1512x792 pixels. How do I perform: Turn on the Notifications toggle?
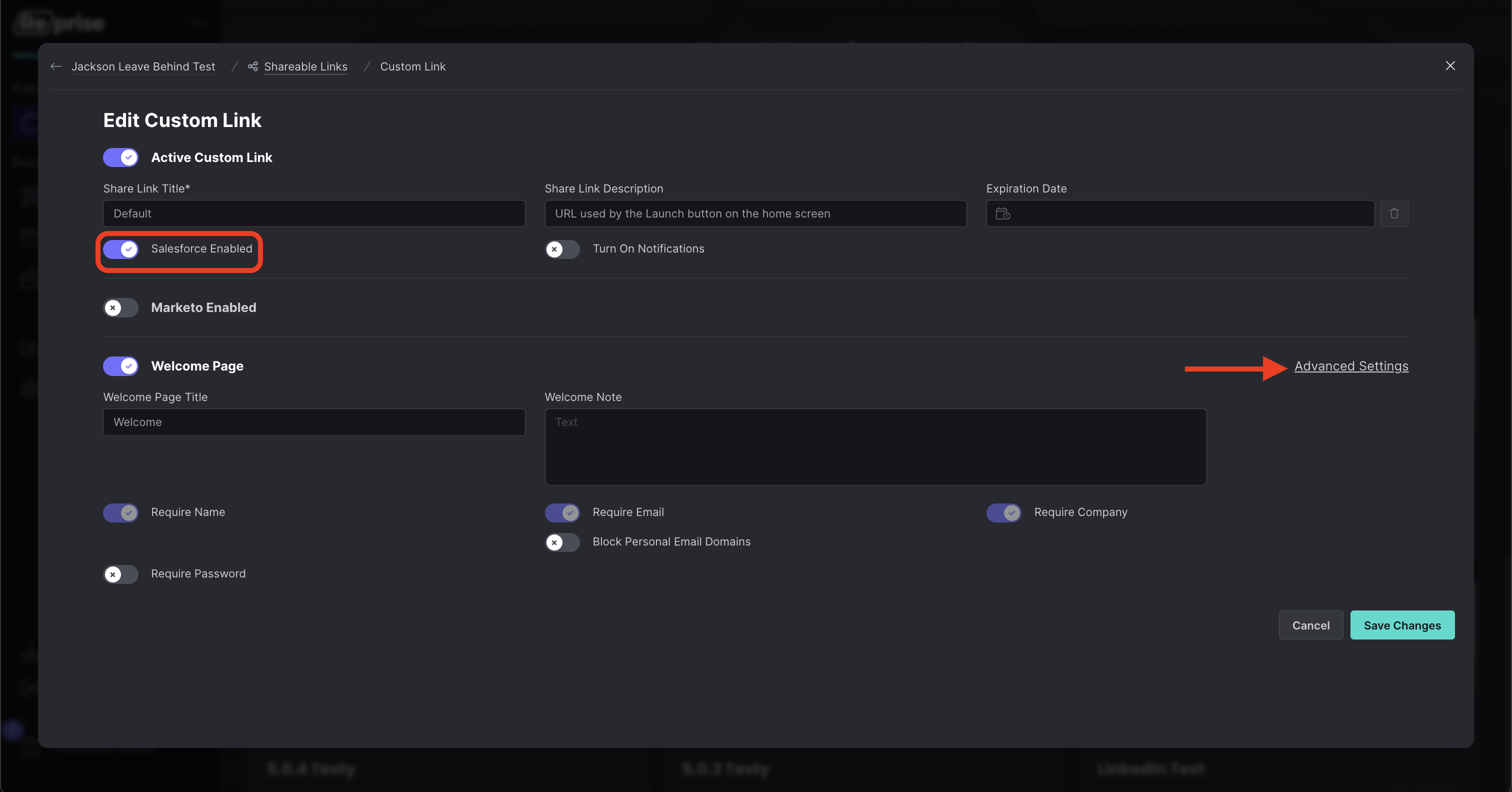(562, 249)
